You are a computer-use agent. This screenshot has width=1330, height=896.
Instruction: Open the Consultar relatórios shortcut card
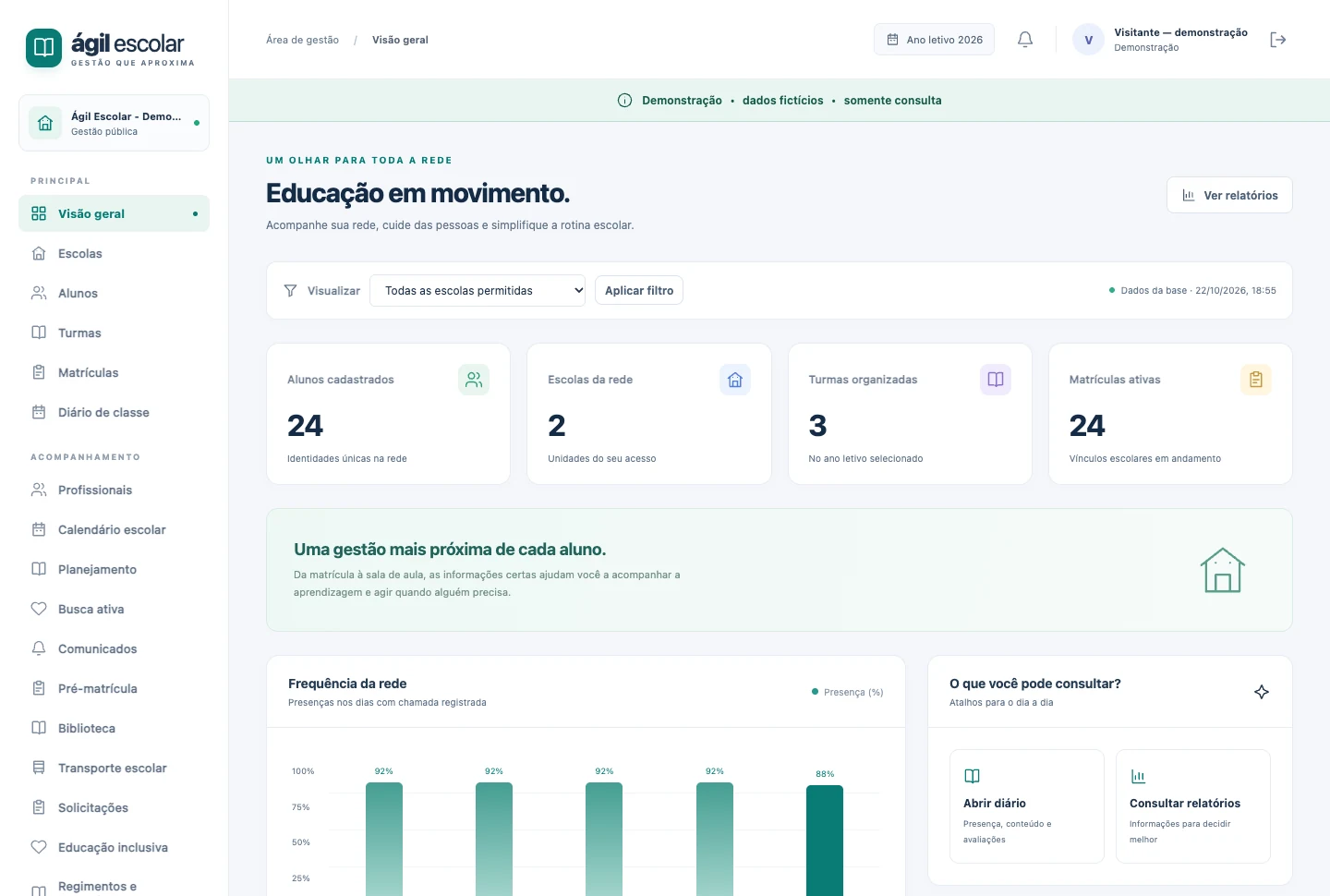pyautogui.click(x=1193, y=806)
